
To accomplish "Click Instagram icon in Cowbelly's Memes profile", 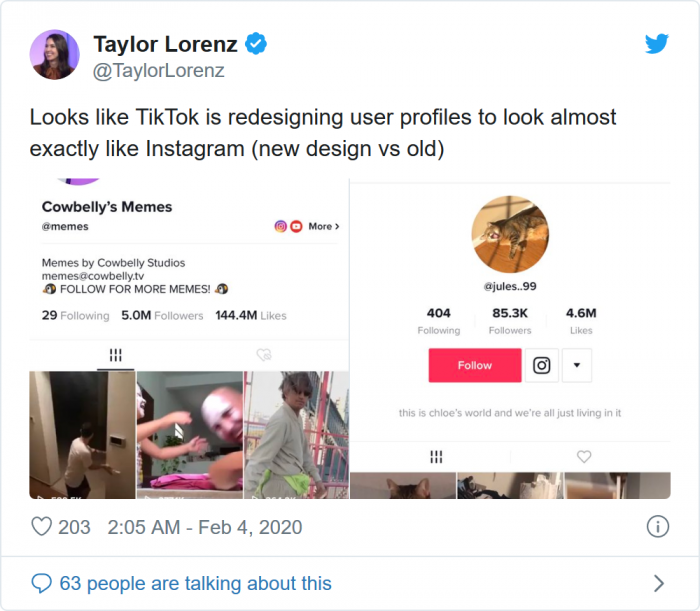I will (x=281, y=226).
